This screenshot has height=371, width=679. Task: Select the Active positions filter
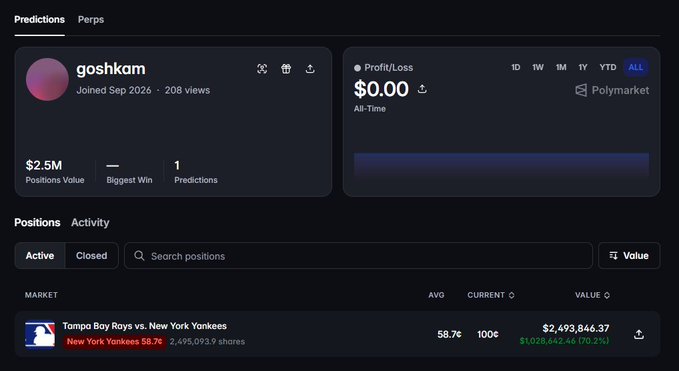pyautogui.click(x=40, y=255)
